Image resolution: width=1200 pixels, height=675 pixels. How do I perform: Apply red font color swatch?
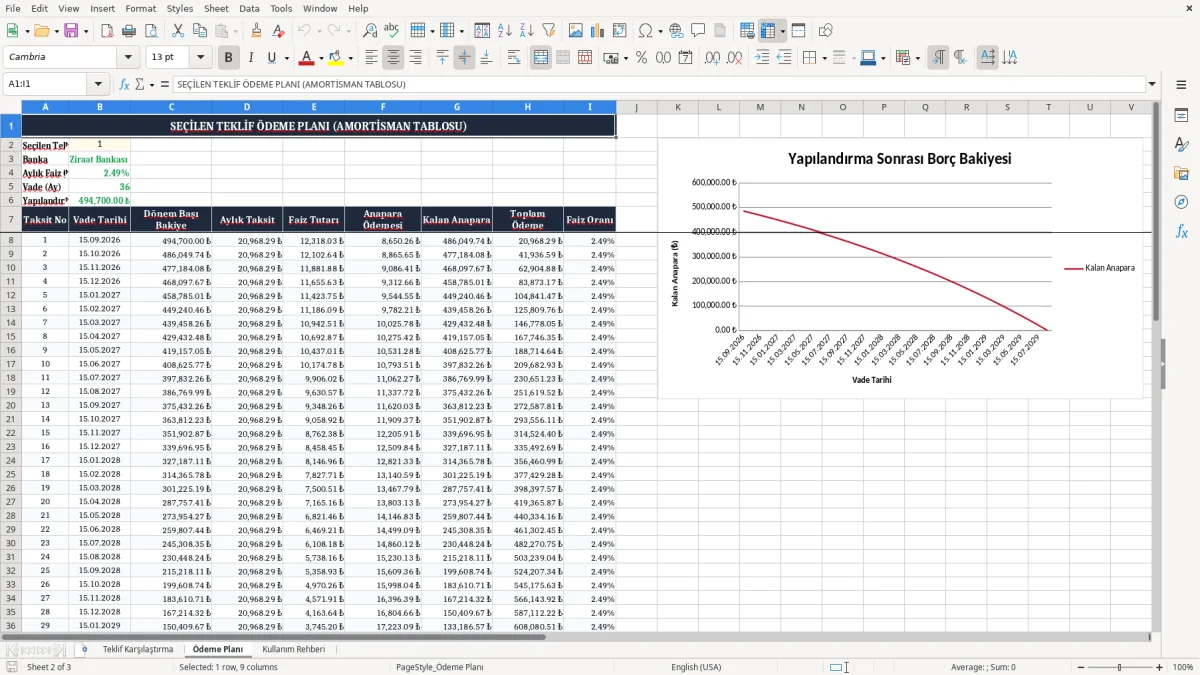coord(307,58)
